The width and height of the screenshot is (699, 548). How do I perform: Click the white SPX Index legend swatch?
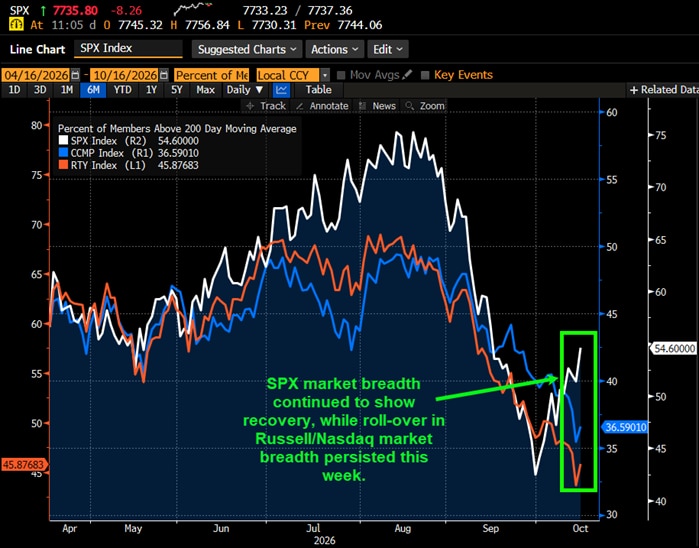pyautogui.click(x=63, y=141)
